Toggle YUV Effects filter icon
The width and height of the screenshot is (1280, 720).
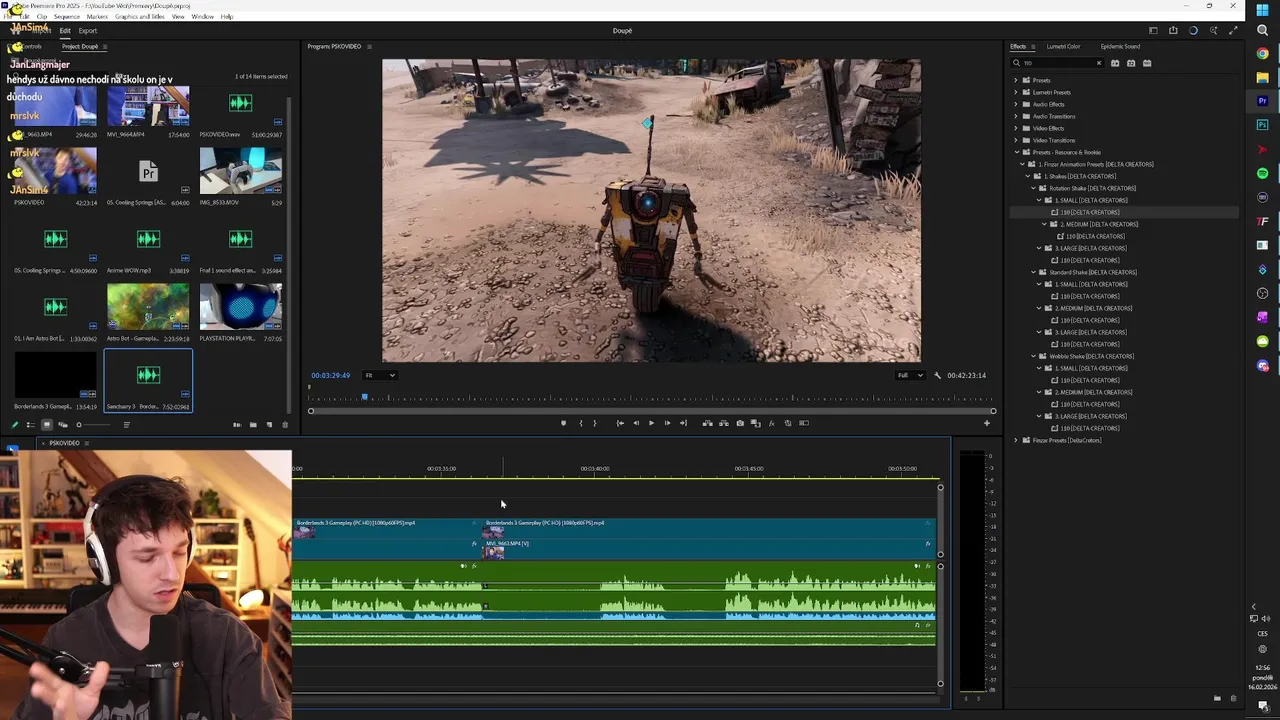(x=1147, y=63)
